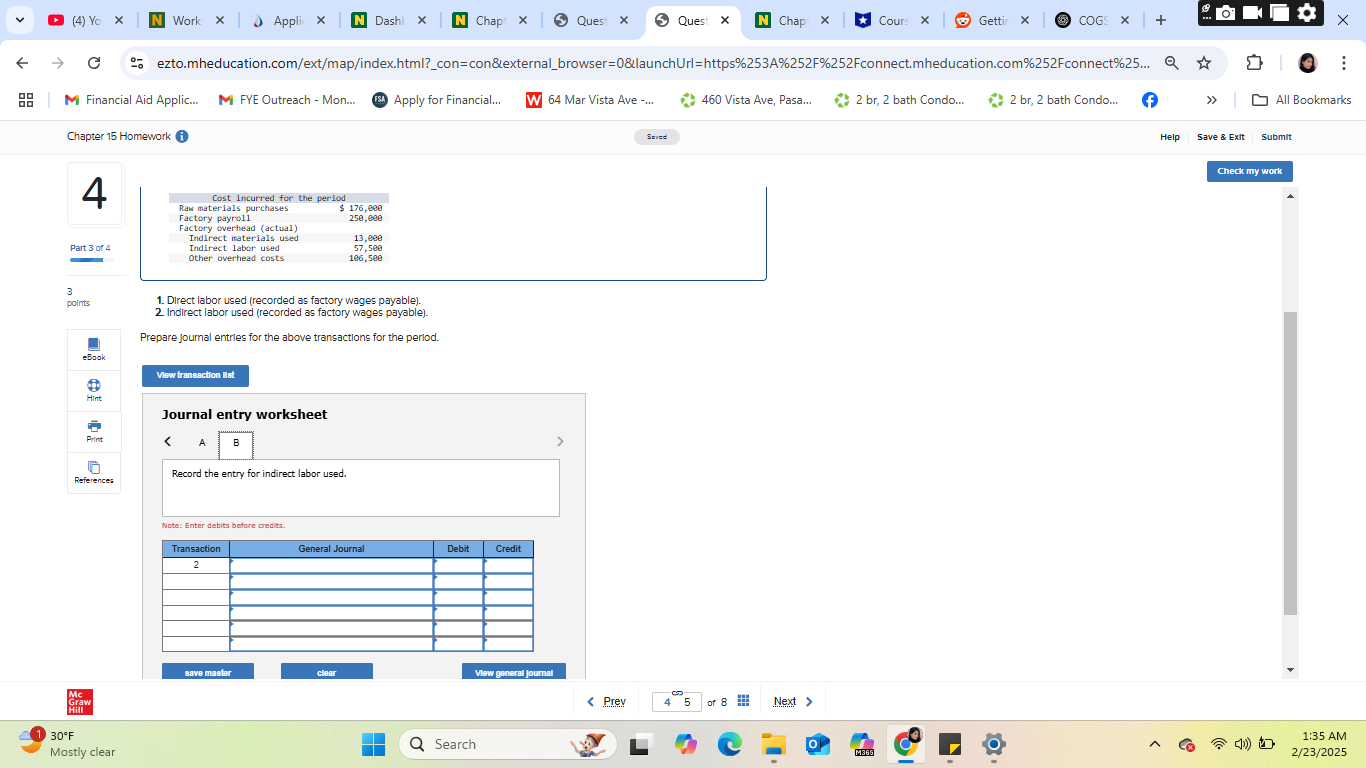The width and height of the screenshot is (1366, 768).
Task: Go to the Next question
Action: pos(794,701)
